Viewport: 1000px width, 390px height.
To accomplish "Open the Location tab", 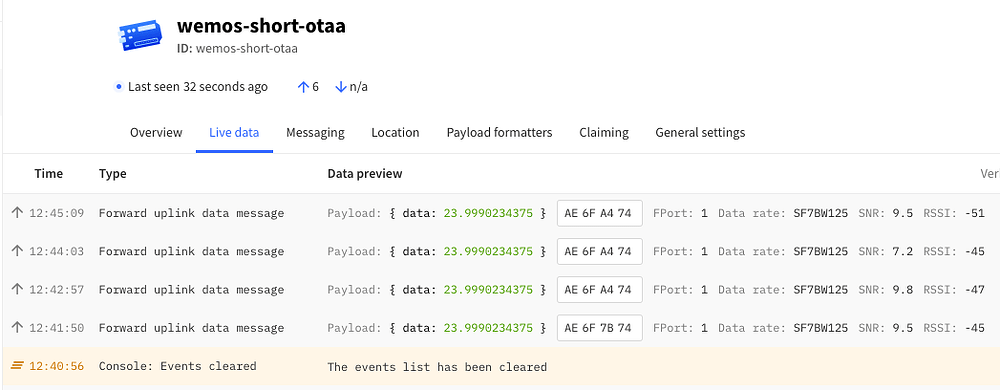I will tap(395, 133).
